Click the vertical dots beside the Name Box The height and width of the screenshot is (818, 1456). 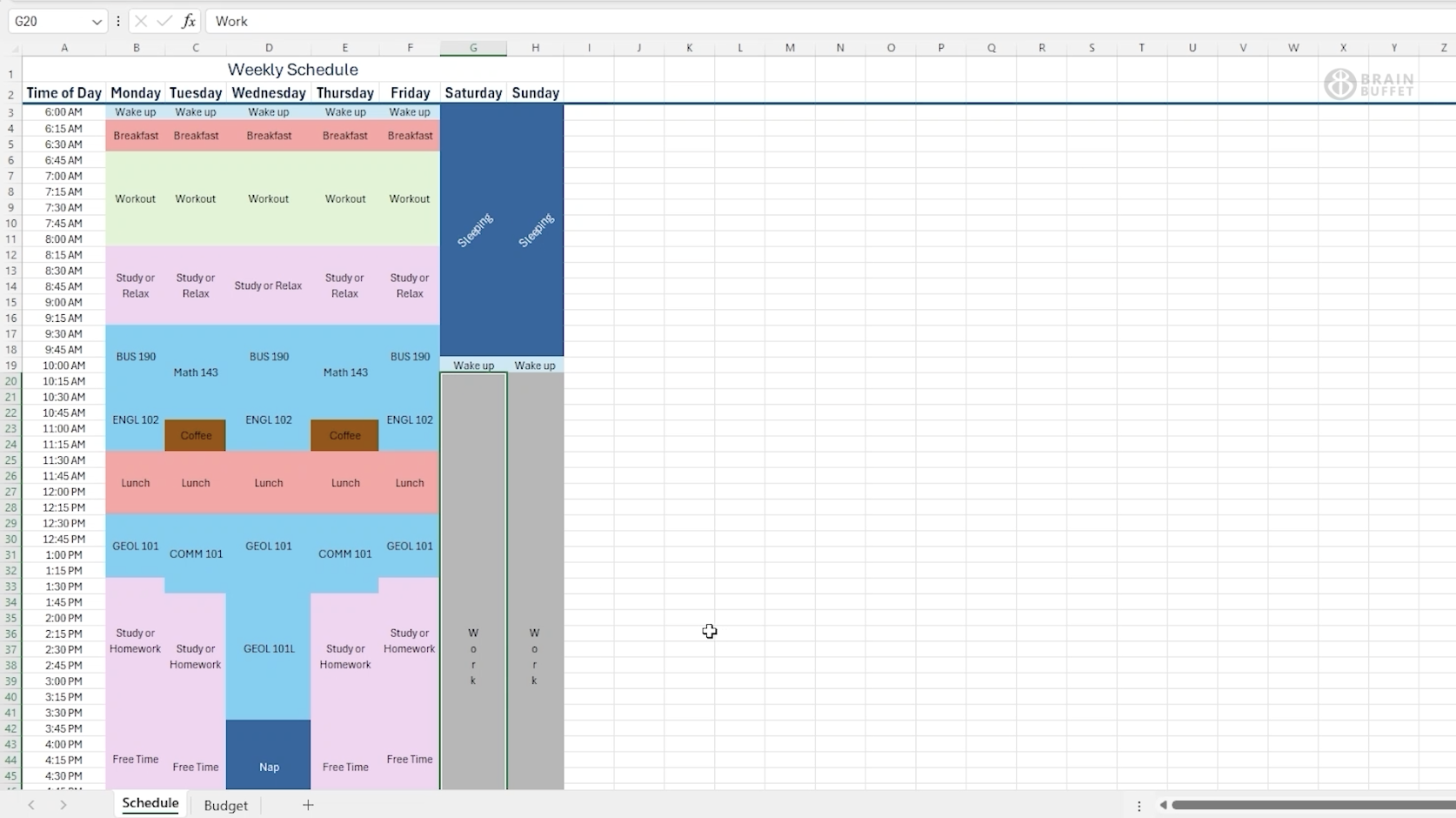coord(118,21)
